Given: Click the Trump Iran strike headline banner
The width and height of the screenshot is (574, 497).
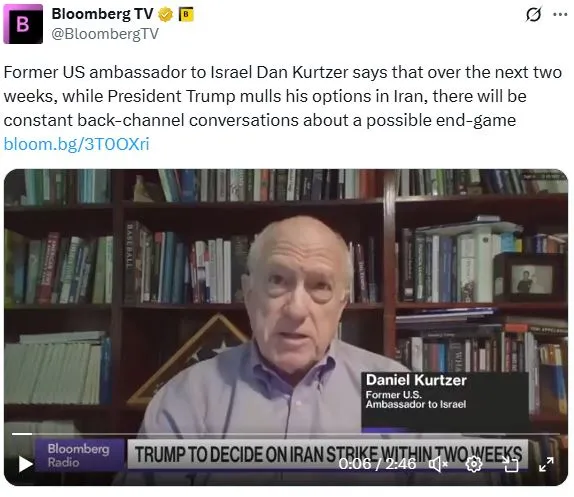Looking at the screenshot, I should click(x=328, y=454).
